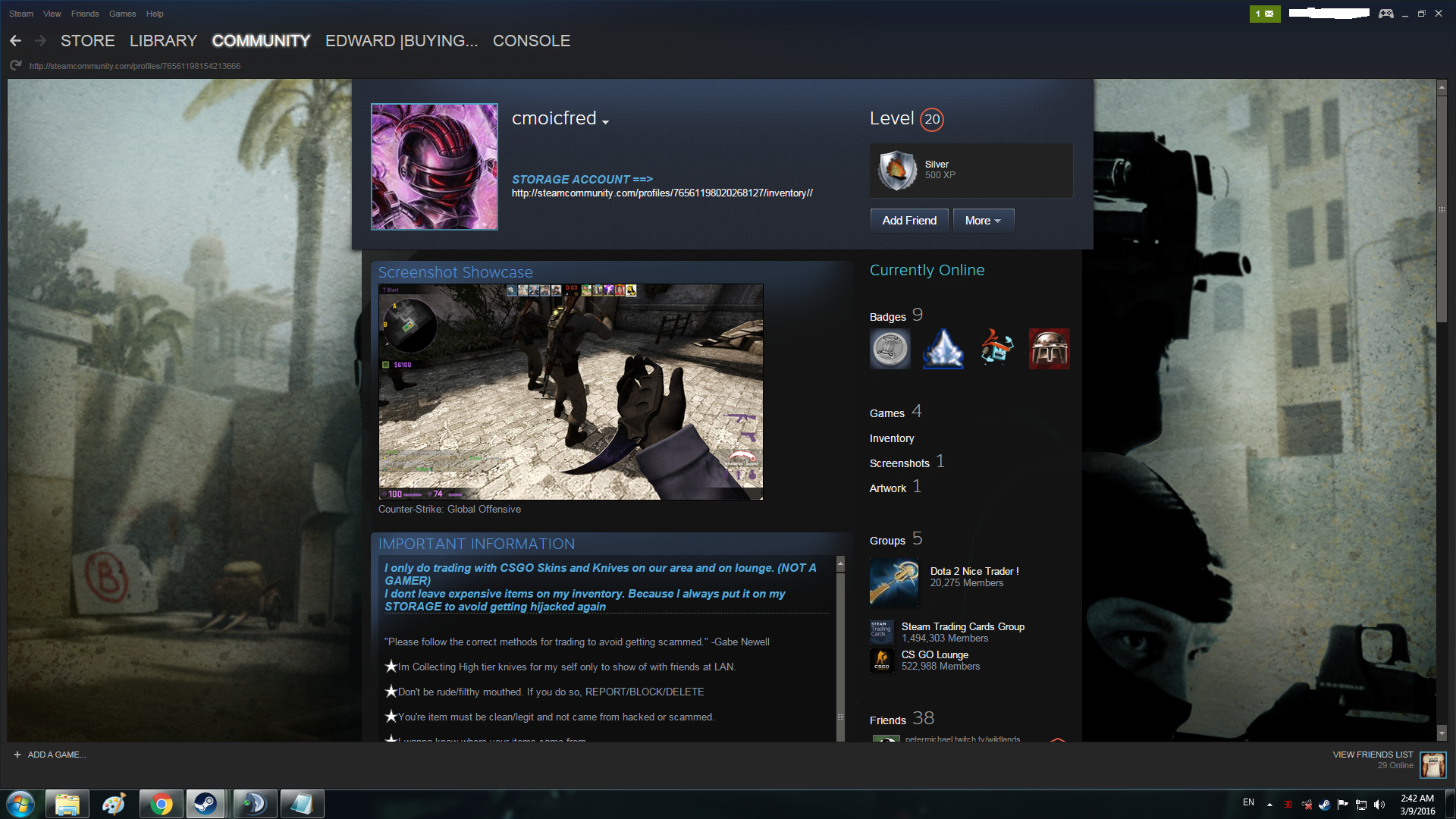Open the CS:GO screenshot showcase thumbnail

coord(570,391)
